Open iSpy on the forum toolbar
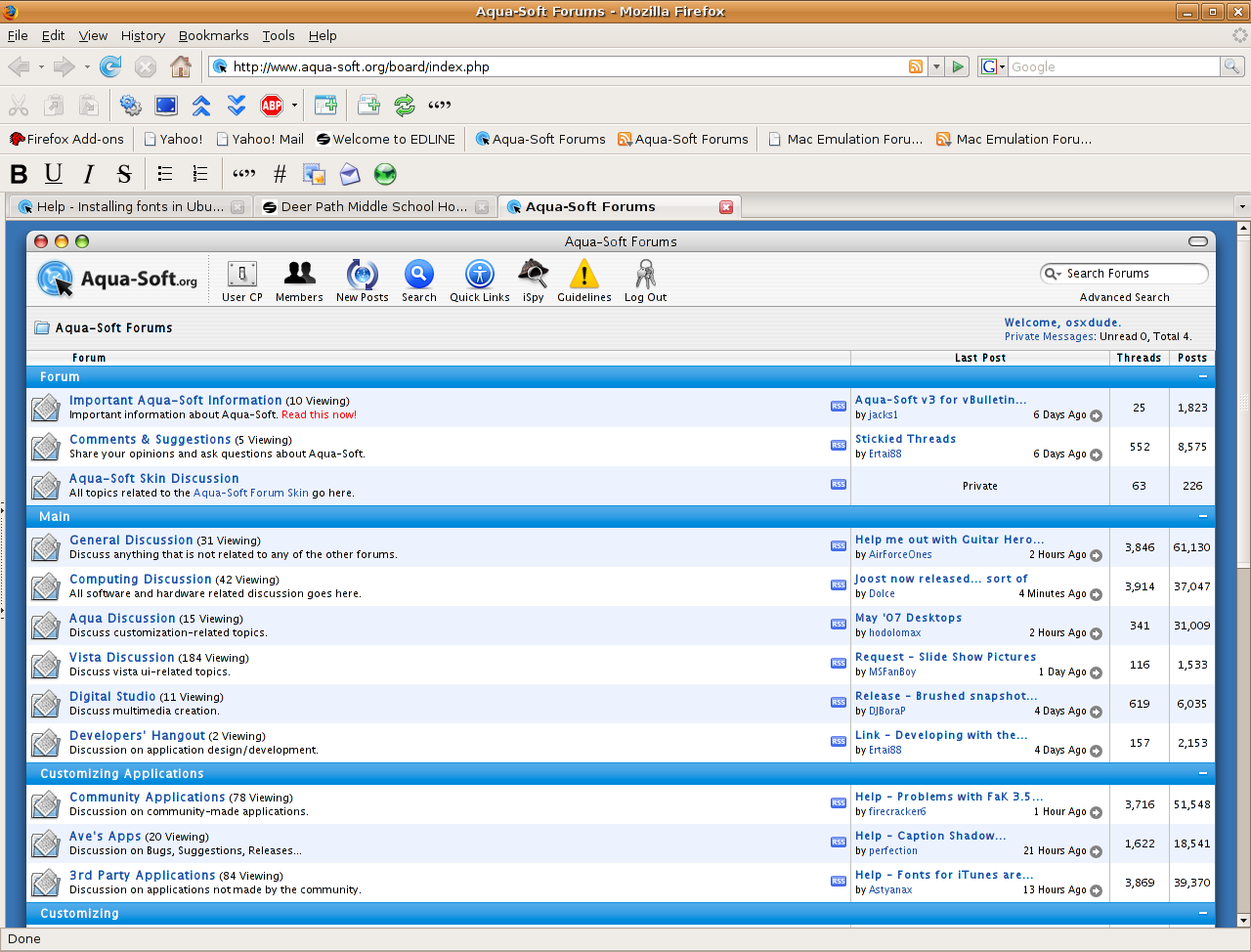 pos(534,281)
